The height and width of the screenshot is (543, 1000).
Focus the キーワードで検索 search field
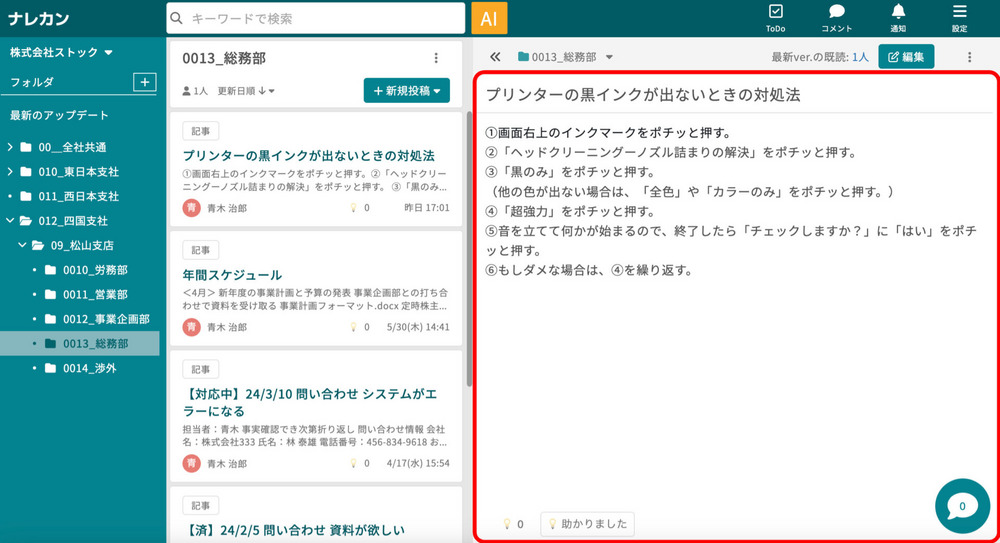click(x=316, y=19)
